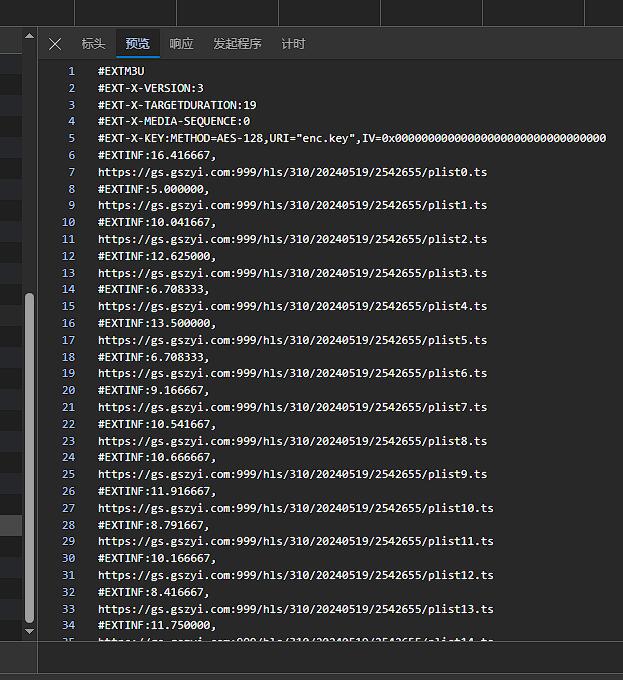This screenshot has height=680, width=623.
Task: Click the #EXT-X-MEDIA-SEQUENCE:0 line
Action: [174, 121]
